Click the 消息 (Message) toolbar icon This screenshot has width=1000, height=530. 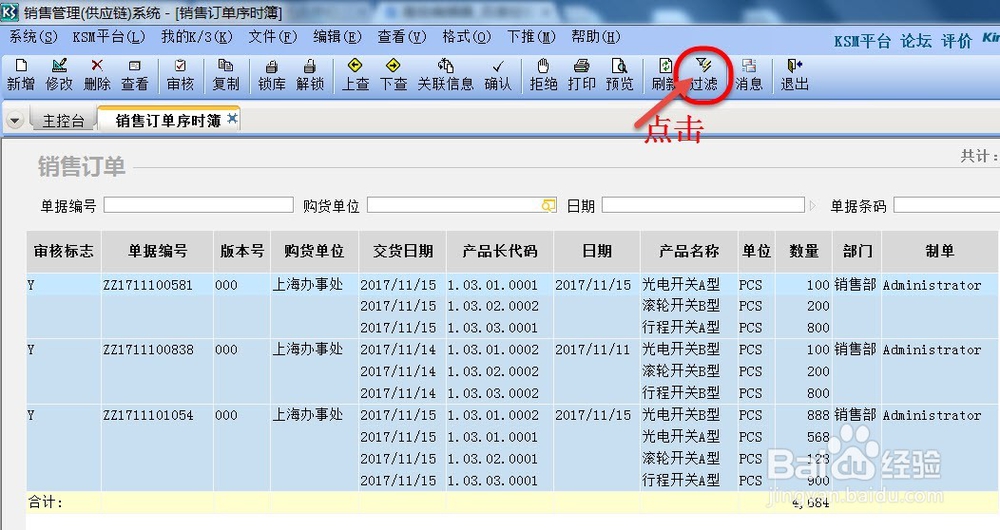point(749,75)
